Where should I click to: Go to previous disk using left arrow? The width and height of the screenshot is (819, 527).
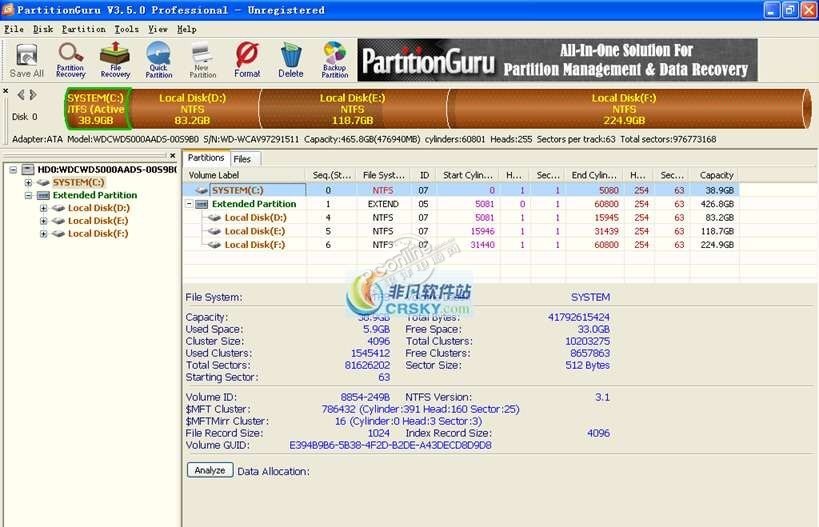(x=21, y=95)
